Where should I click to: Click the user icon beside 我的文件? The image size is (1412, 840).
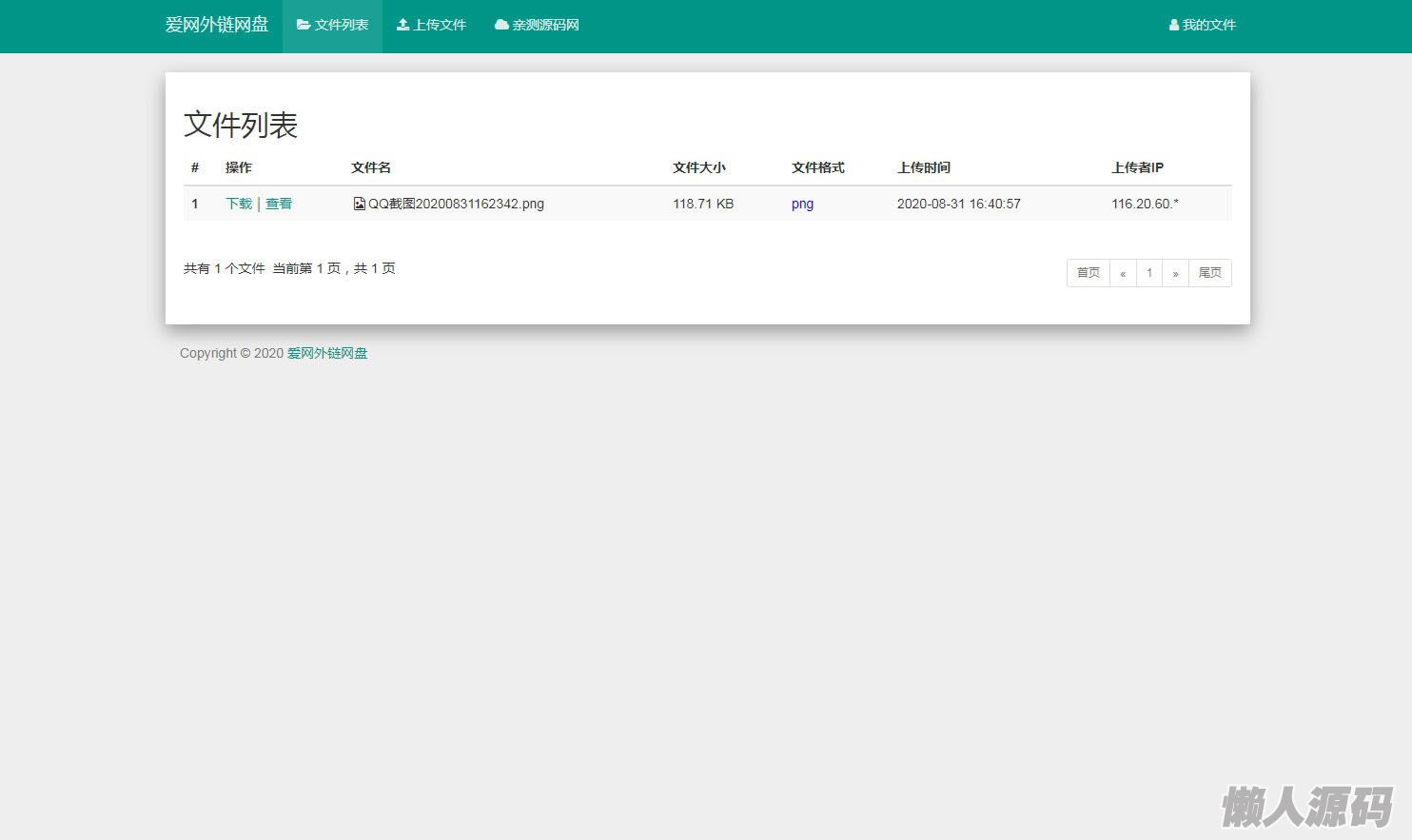(x=1174, y=26)
